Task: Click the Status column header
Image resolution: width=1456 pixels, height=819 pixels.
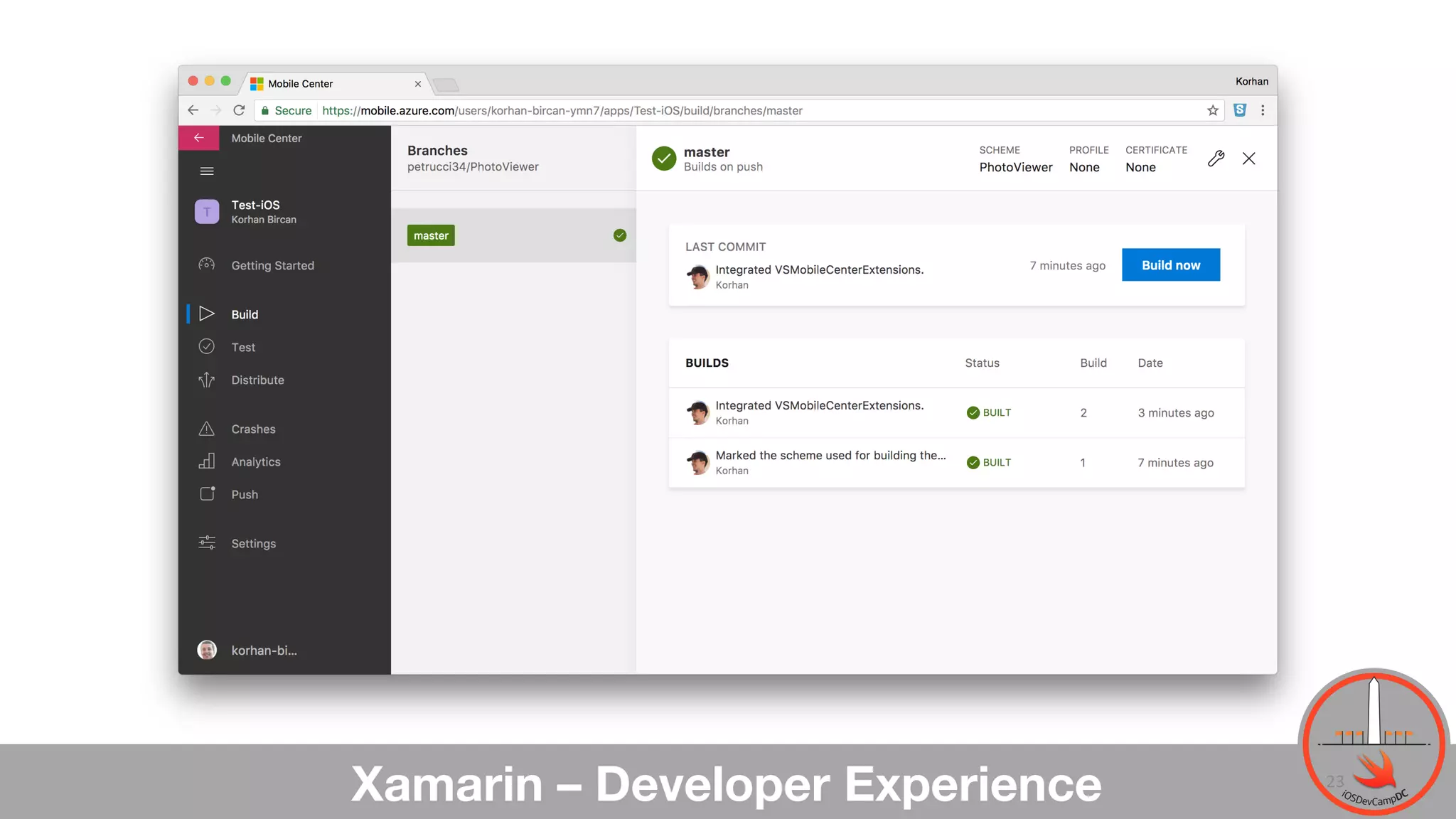Action: tap(982, 363)
